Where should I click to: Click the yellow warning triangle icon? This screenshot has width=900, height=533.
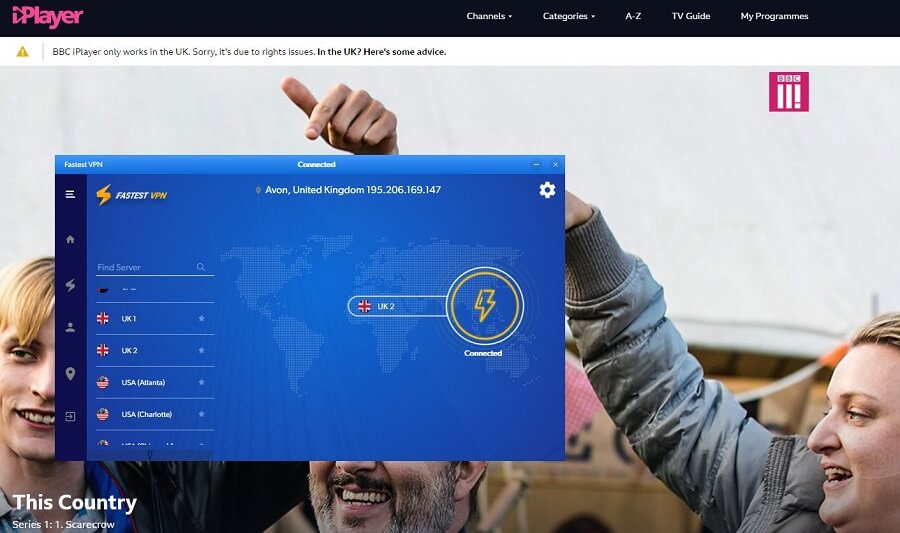point(22,52)
